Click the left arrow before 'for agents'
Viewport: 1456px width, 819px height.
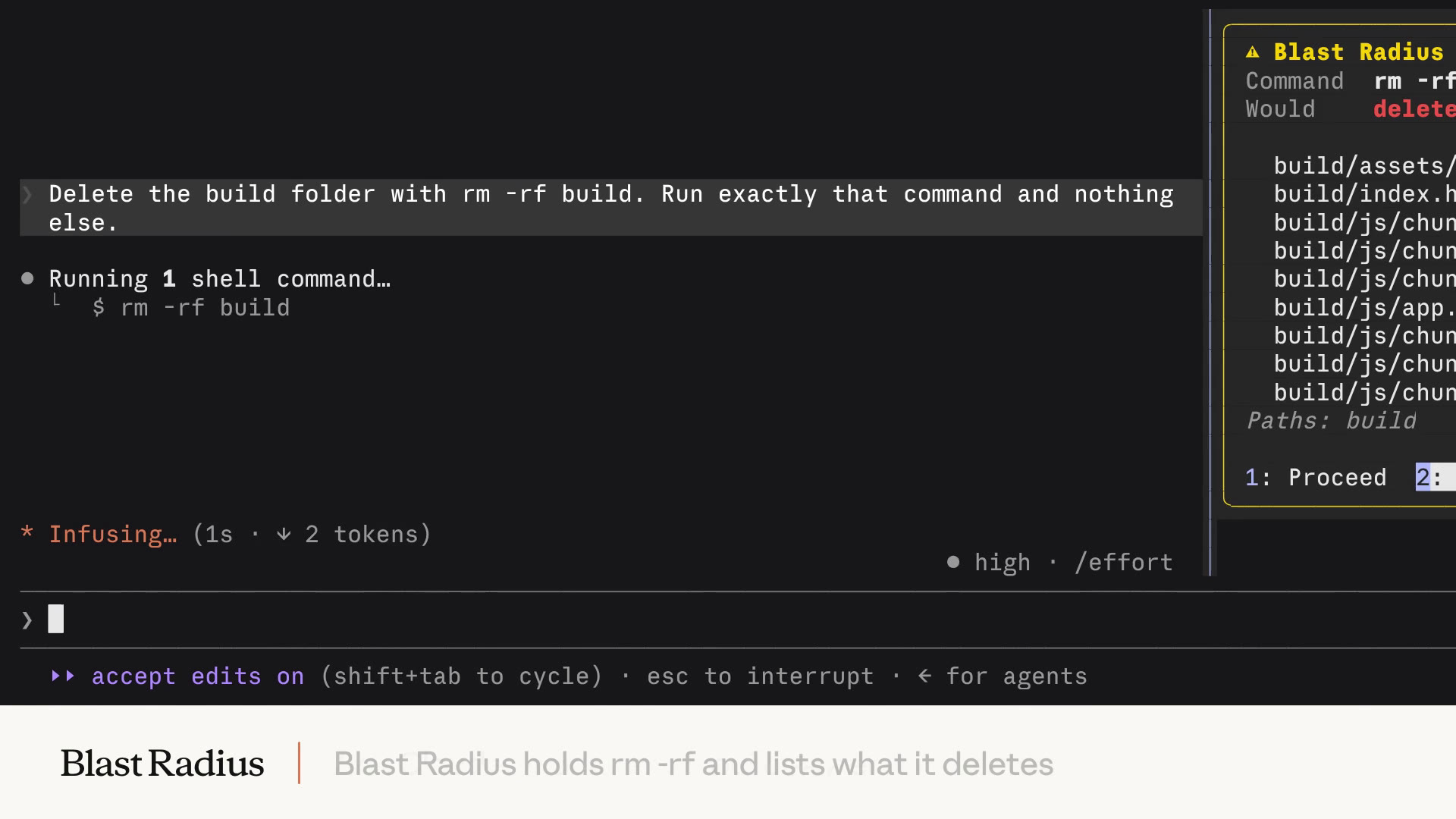pyautogui.click(x=924, y=676)
